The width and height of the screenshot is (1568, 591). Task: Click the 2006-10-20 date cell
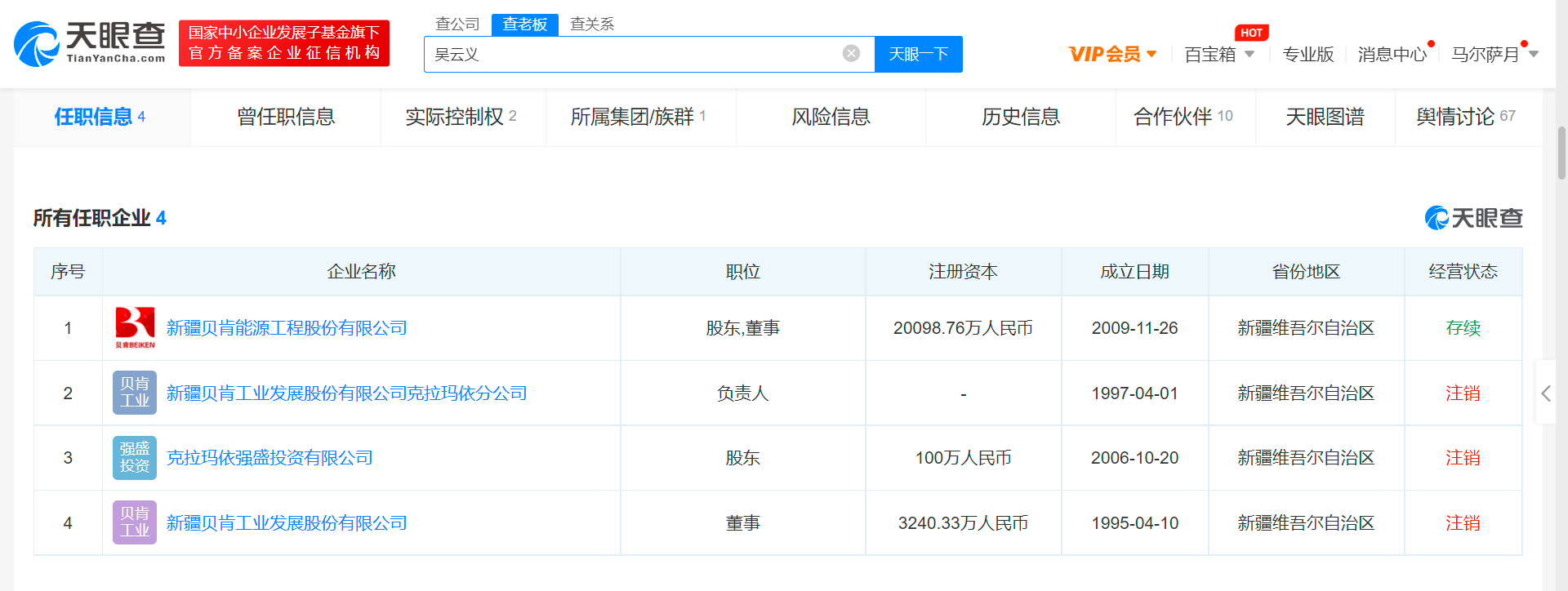(x=1134, y=458)
